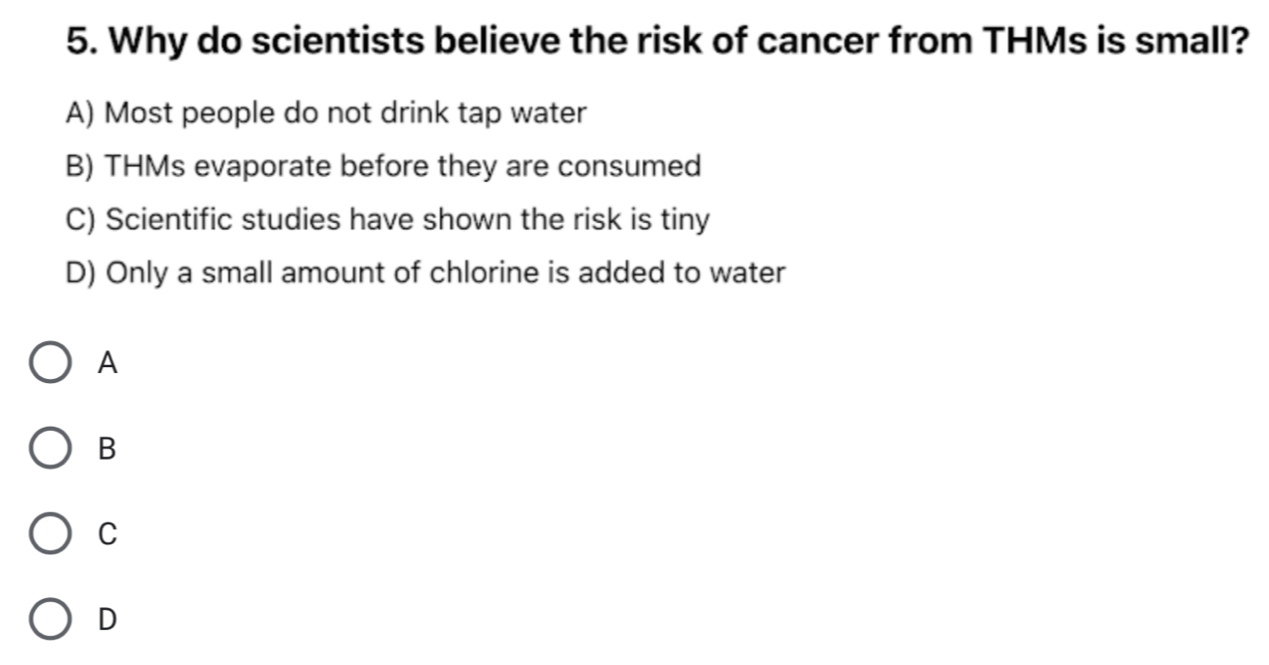Click the "C" label beside the third radio

pyautogui.click(x=108, y=536)
